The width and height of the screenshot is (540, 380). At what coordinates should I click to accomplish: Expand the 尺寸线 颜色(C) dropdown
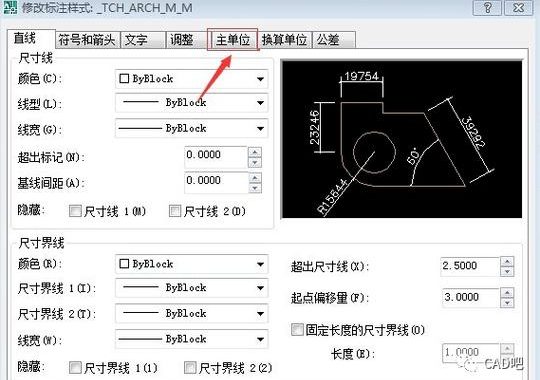pyautogui.click(x=191, y=79)
